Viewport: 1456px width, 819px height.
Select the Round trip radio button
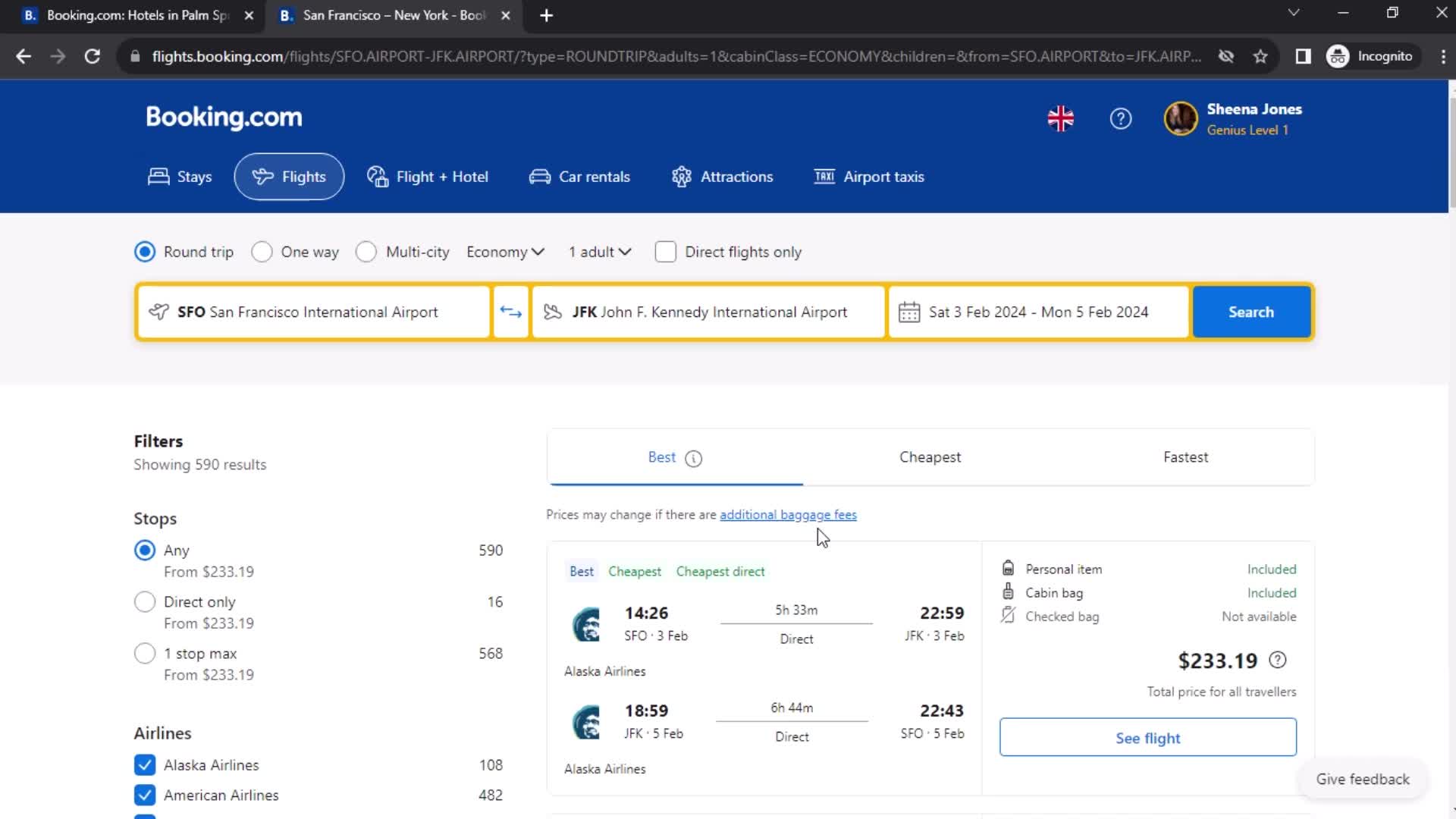(x=145, y=252)
